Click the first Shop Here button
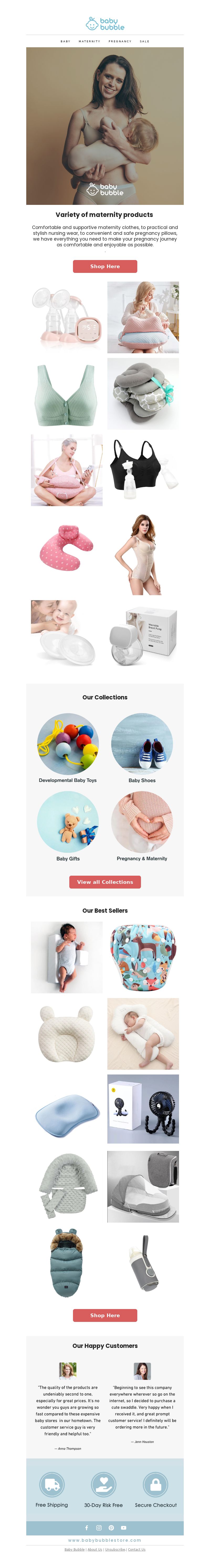210x1568 pixels. (x=105, y=267)
